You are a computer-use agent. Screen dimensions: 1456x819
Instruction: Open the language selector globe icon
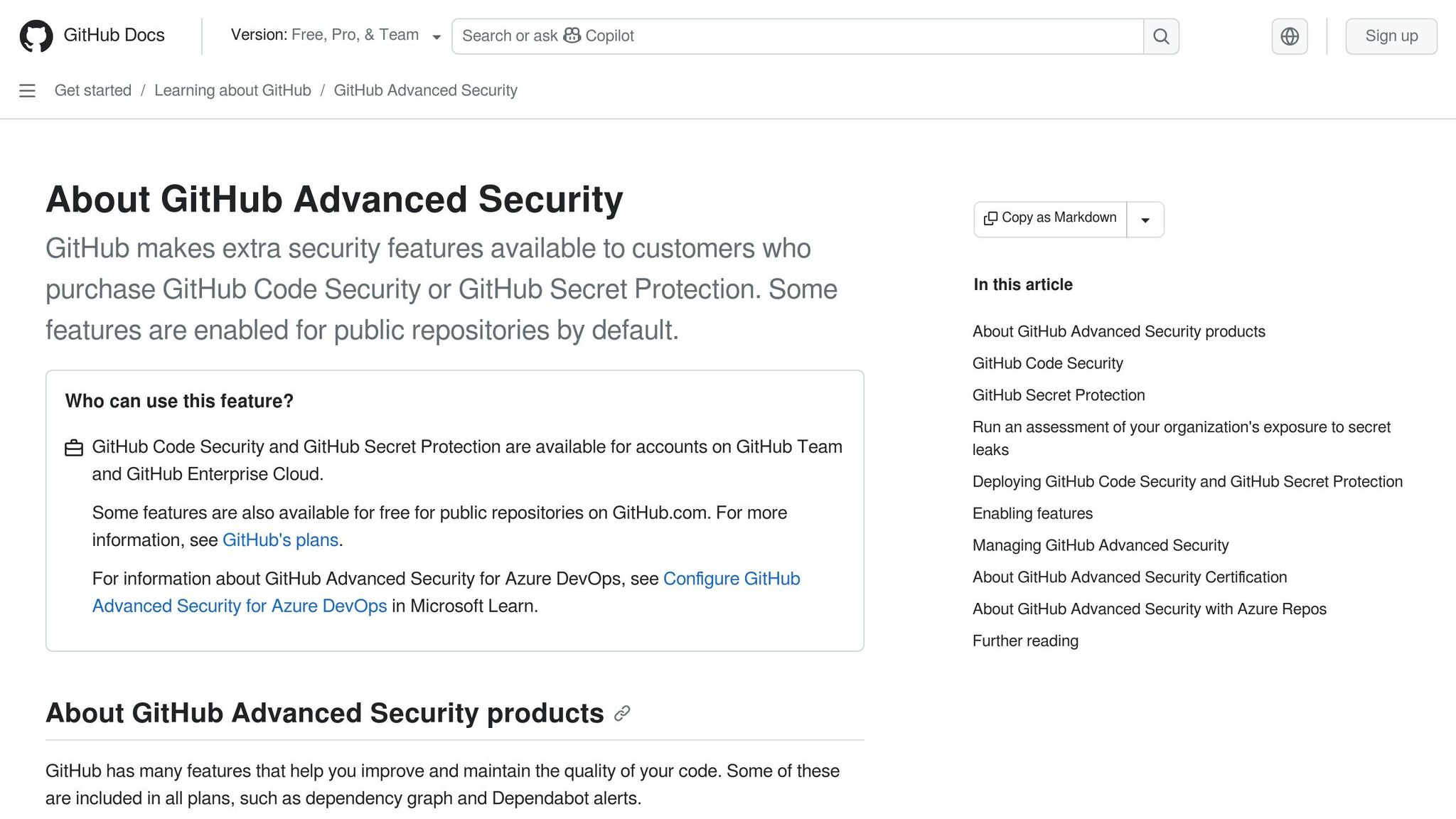[1289, 36]
